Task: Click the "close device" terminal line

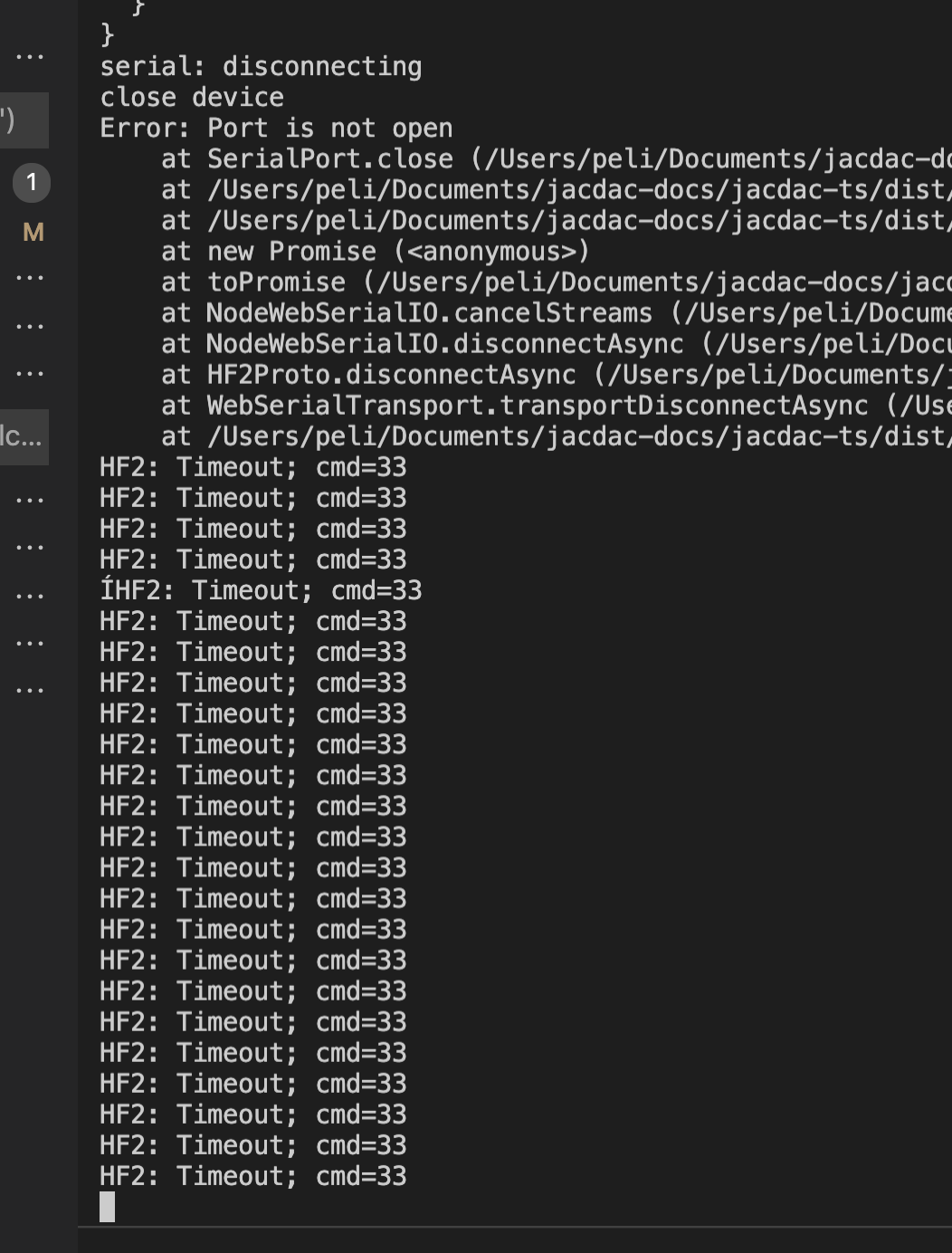Action: (192, 97)
